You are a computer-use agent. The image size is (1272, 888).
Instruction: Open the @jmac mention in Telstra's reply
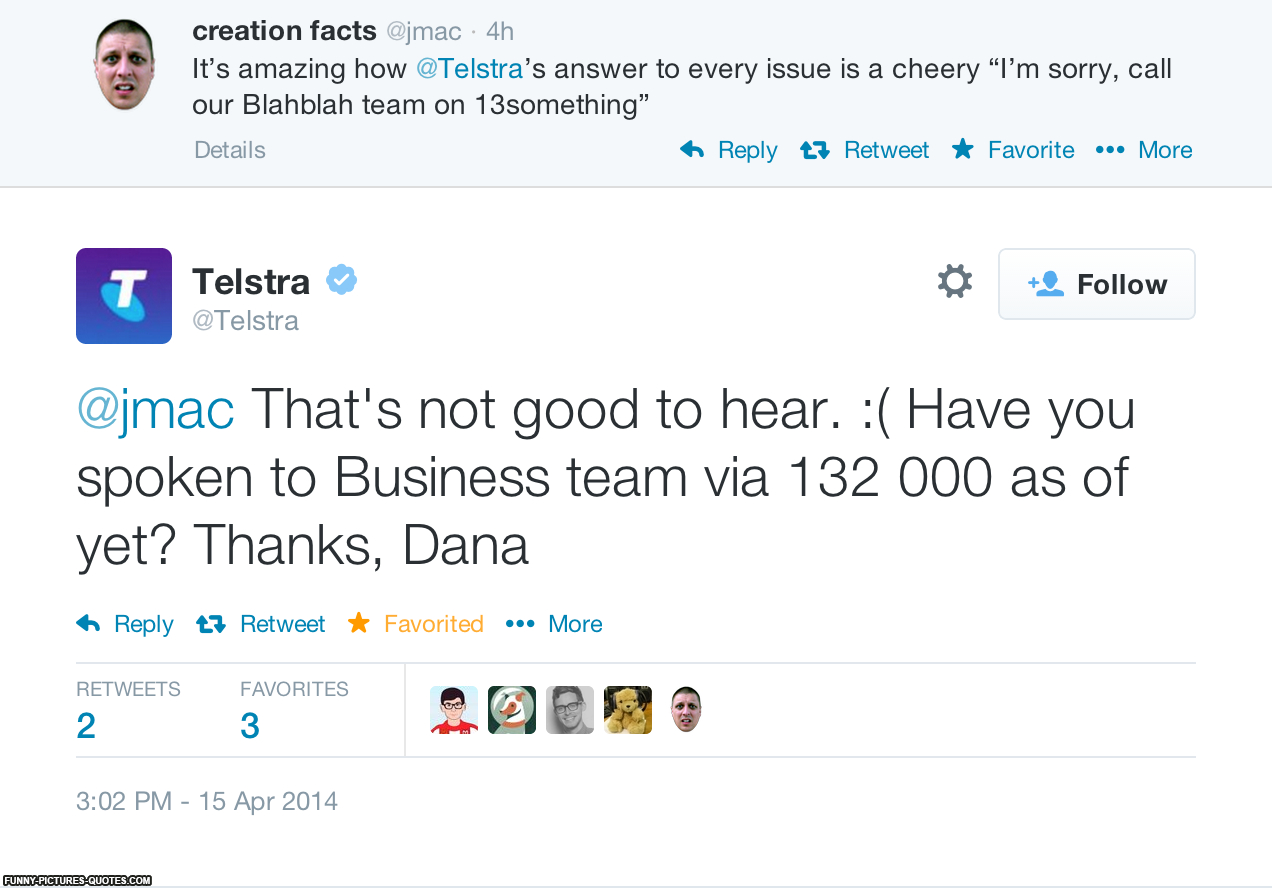click(x=155, y=410)
